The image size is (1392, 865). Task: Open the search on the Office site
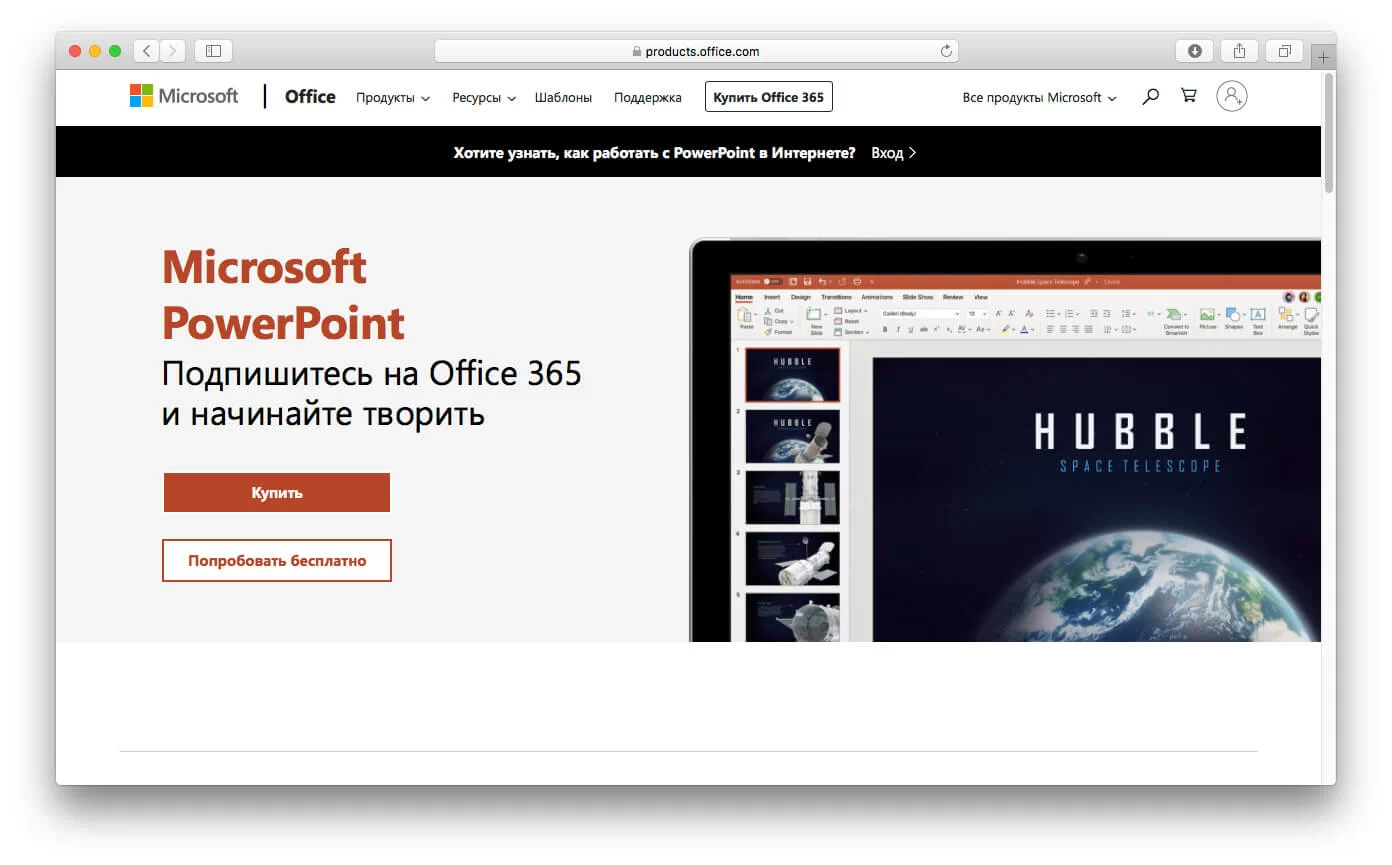point(1150,96)
